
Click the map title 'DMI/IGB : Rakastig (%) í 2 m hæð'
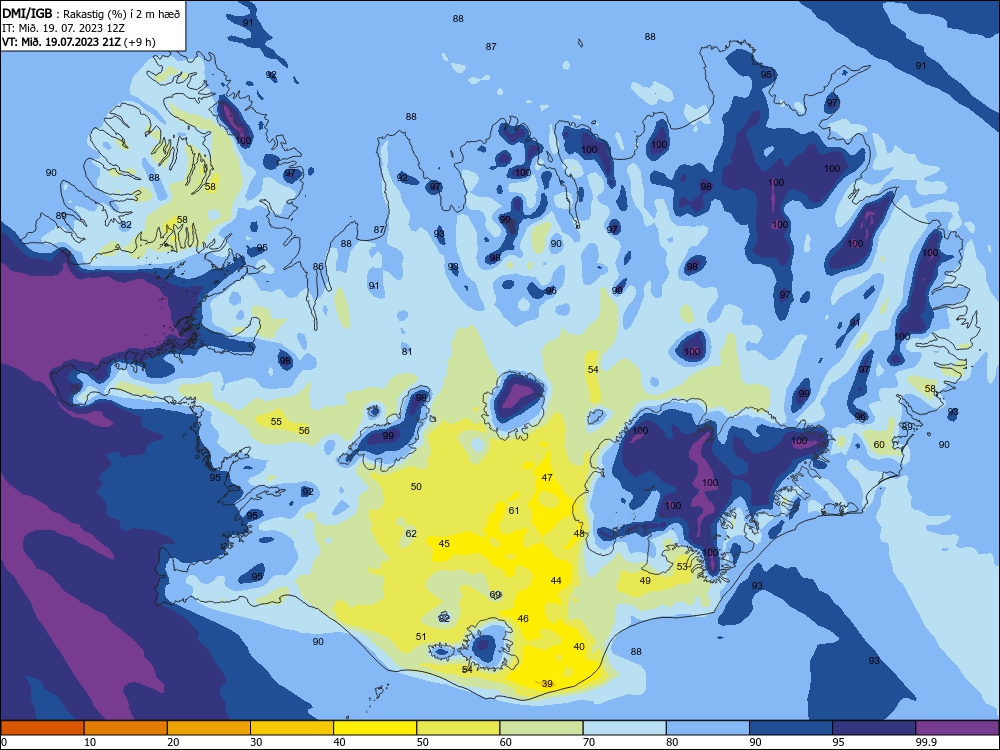click(x=91, y=13)
